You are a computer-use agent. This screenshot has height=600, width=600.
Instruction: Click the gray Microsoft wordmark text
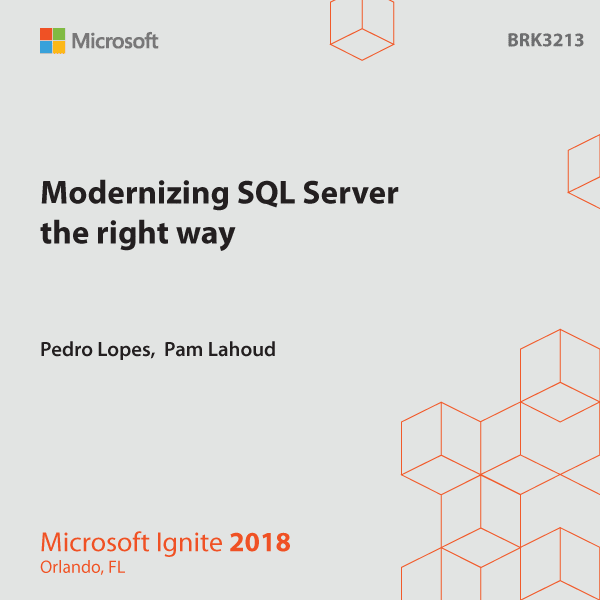(115, 41)
